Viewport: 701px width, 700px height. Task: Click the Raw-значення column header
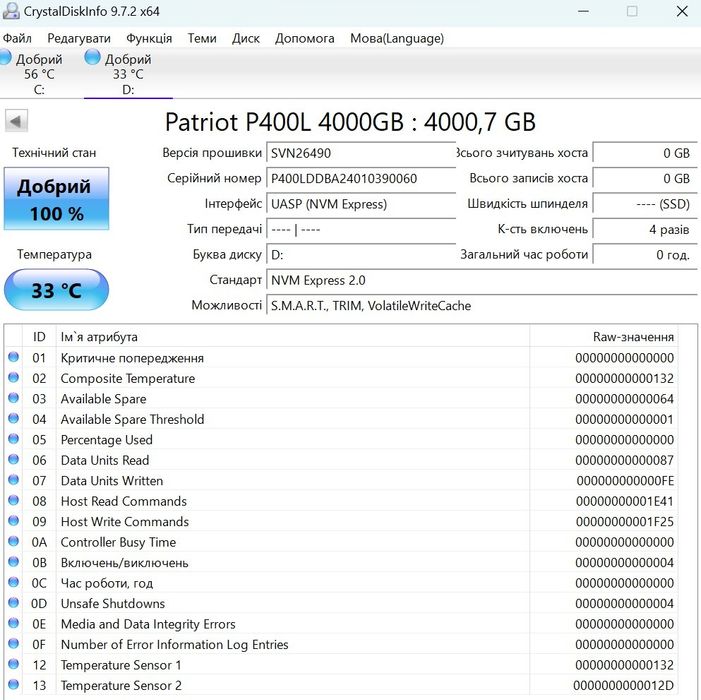[x=633, y=337]
